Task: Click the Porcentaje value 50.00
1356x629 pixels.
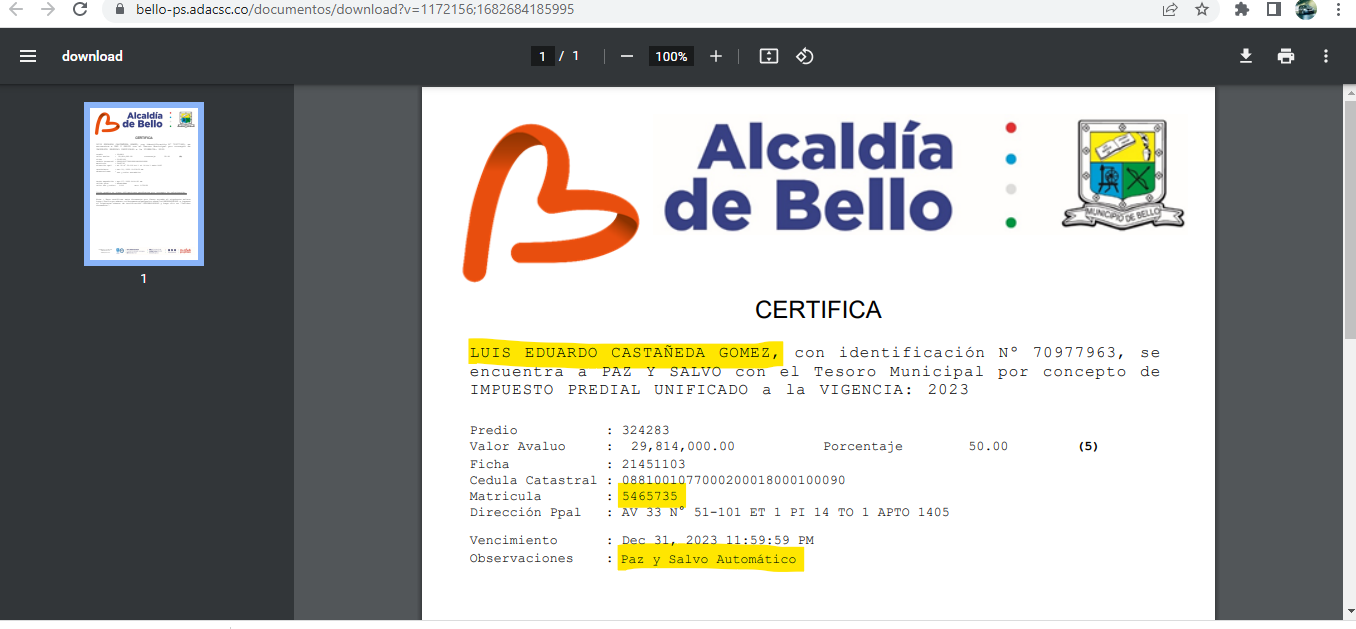Action: click(x=988, y=446)
